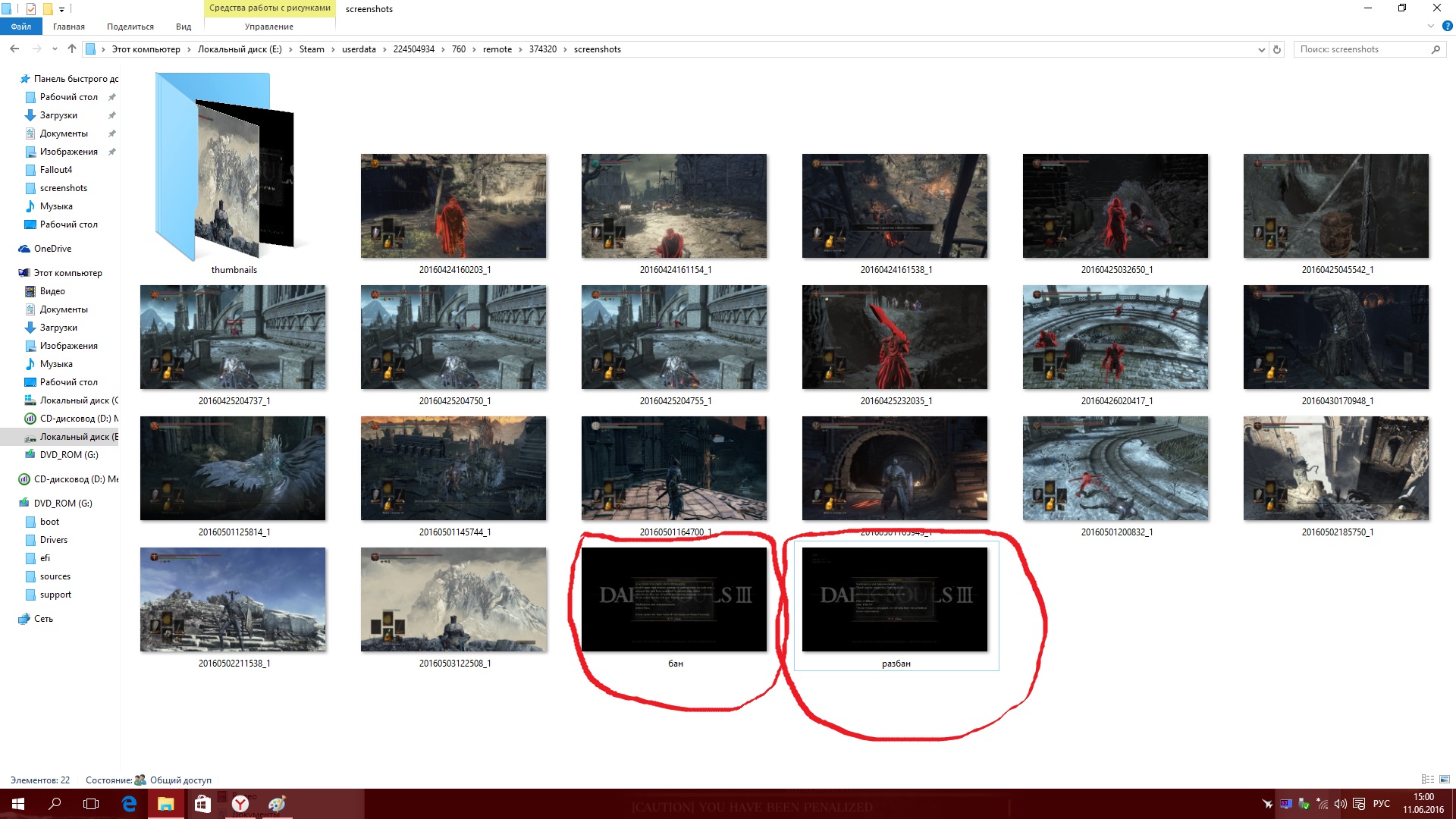Open the Управление picture tools tab

tap(269, 27)
